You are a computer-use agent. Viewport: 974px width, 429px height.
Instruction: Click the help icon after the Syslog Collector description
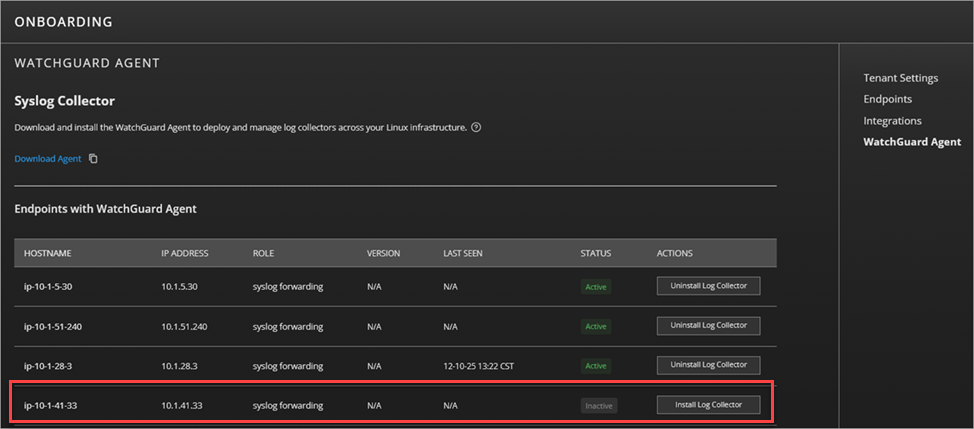[476, 128]
